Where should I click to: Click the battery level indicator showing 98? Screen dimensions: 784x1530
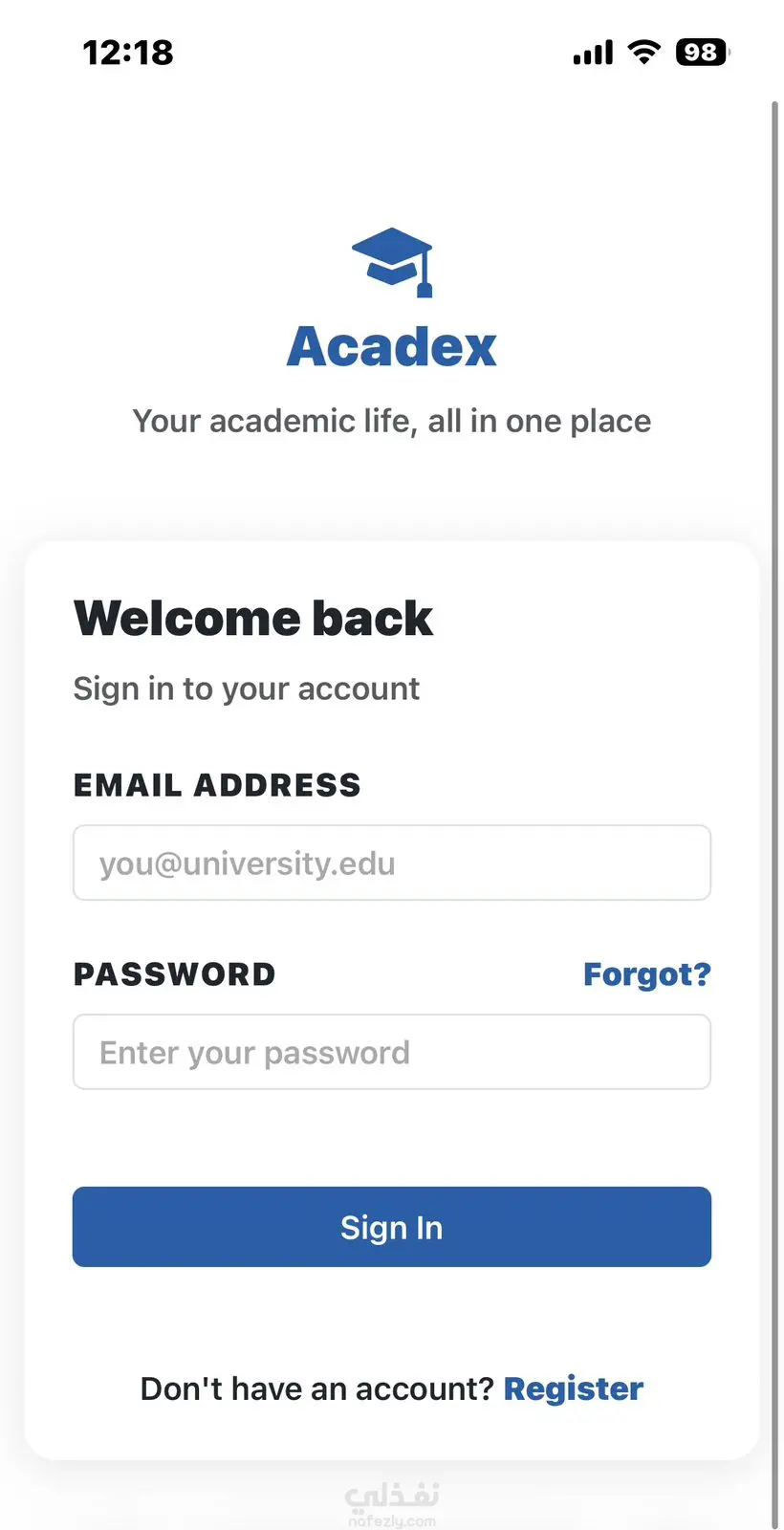[701, 53]
